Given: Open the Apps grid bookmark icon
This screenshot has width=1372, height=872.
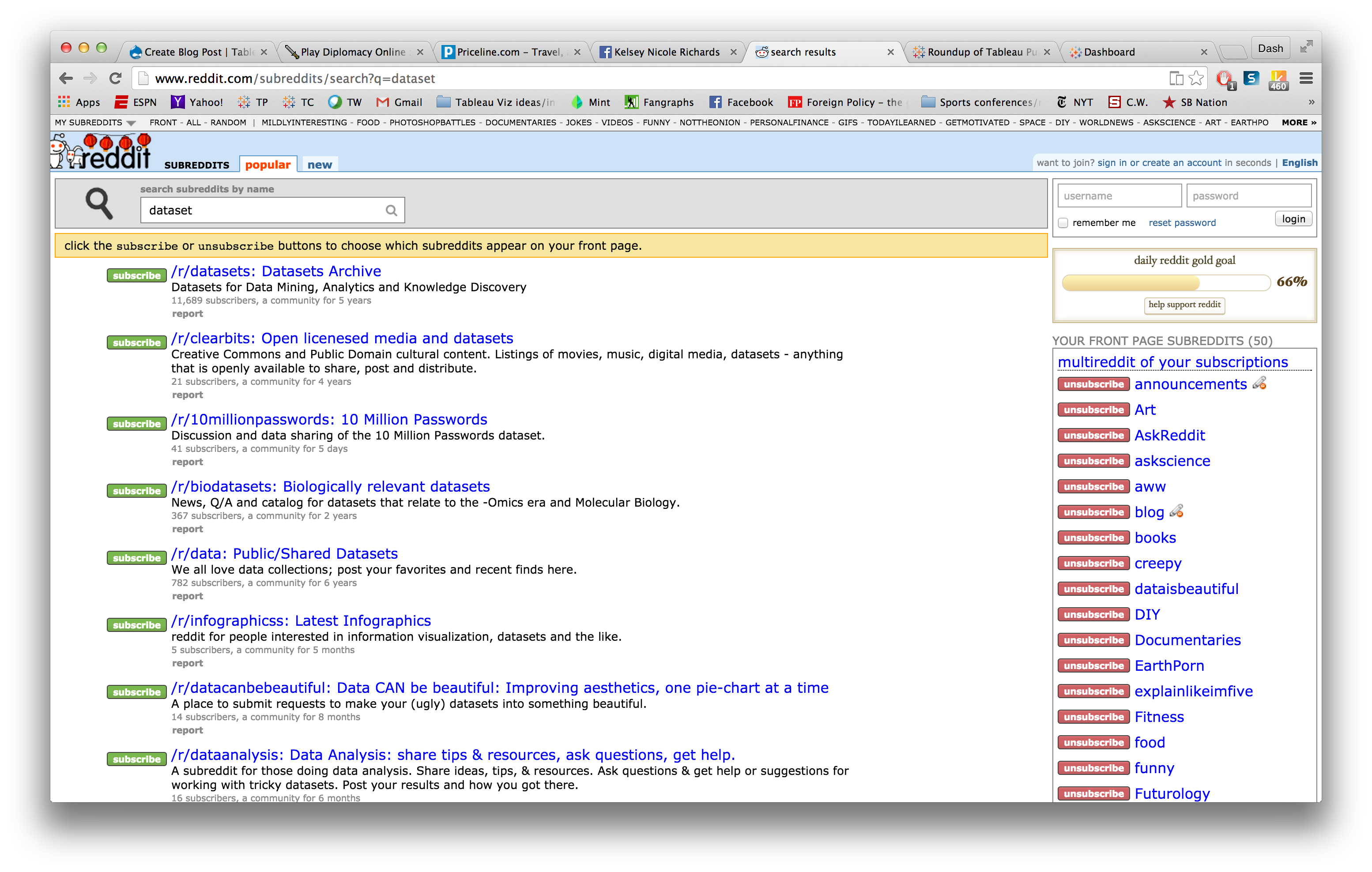Looking at the screenshot, I should point(64,102).
